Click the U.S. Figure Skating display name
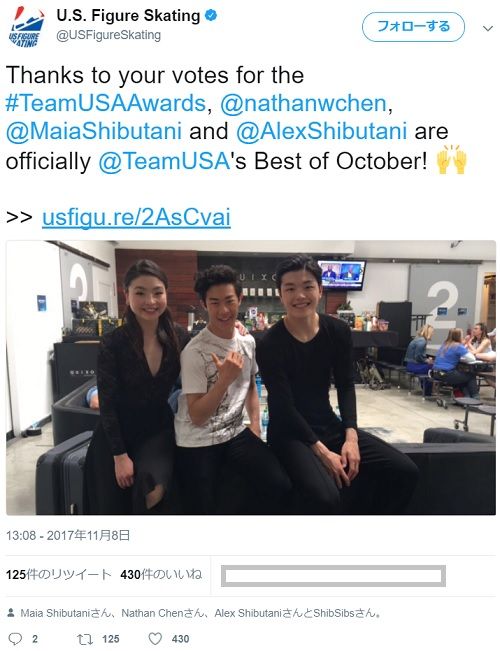 [x=128, y=16]
